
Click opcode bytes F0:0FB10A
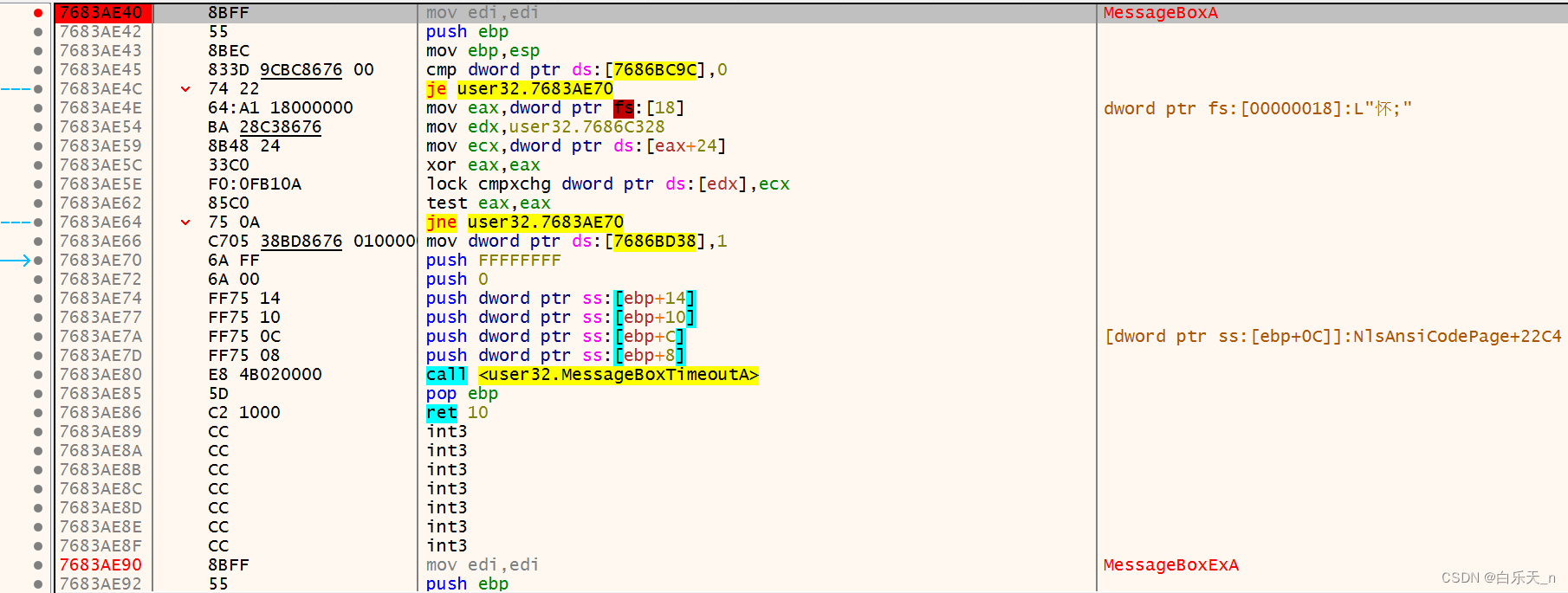point(255,184)
